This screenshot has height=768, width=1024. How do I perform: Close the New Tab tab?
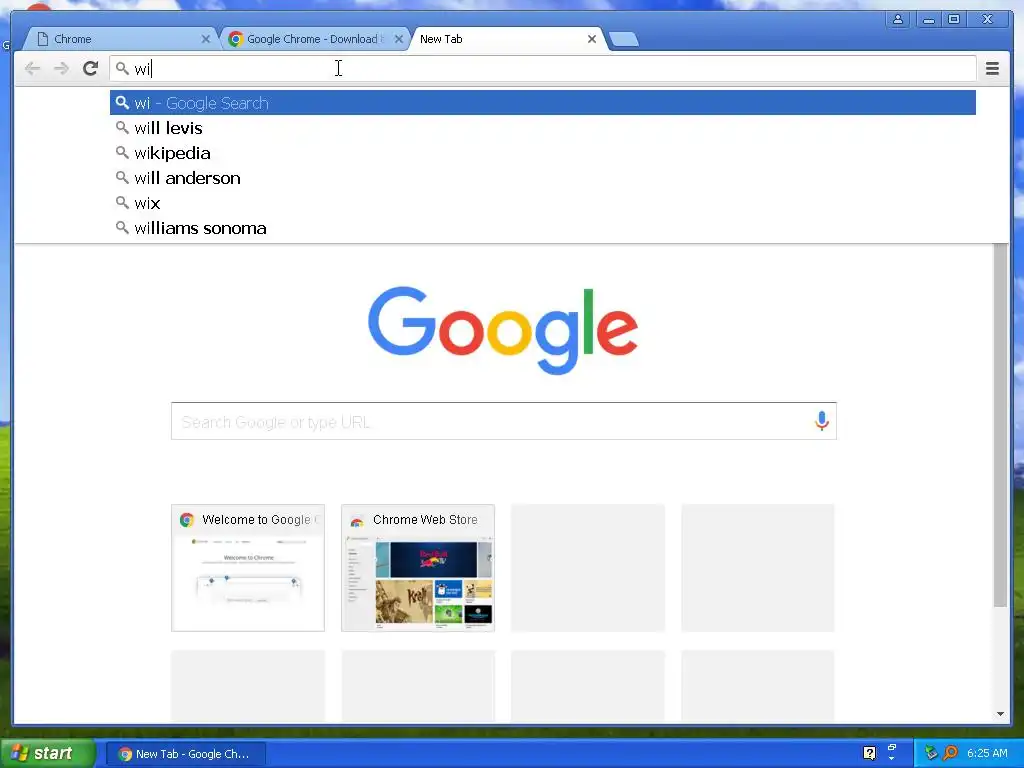tap(592, 39)
